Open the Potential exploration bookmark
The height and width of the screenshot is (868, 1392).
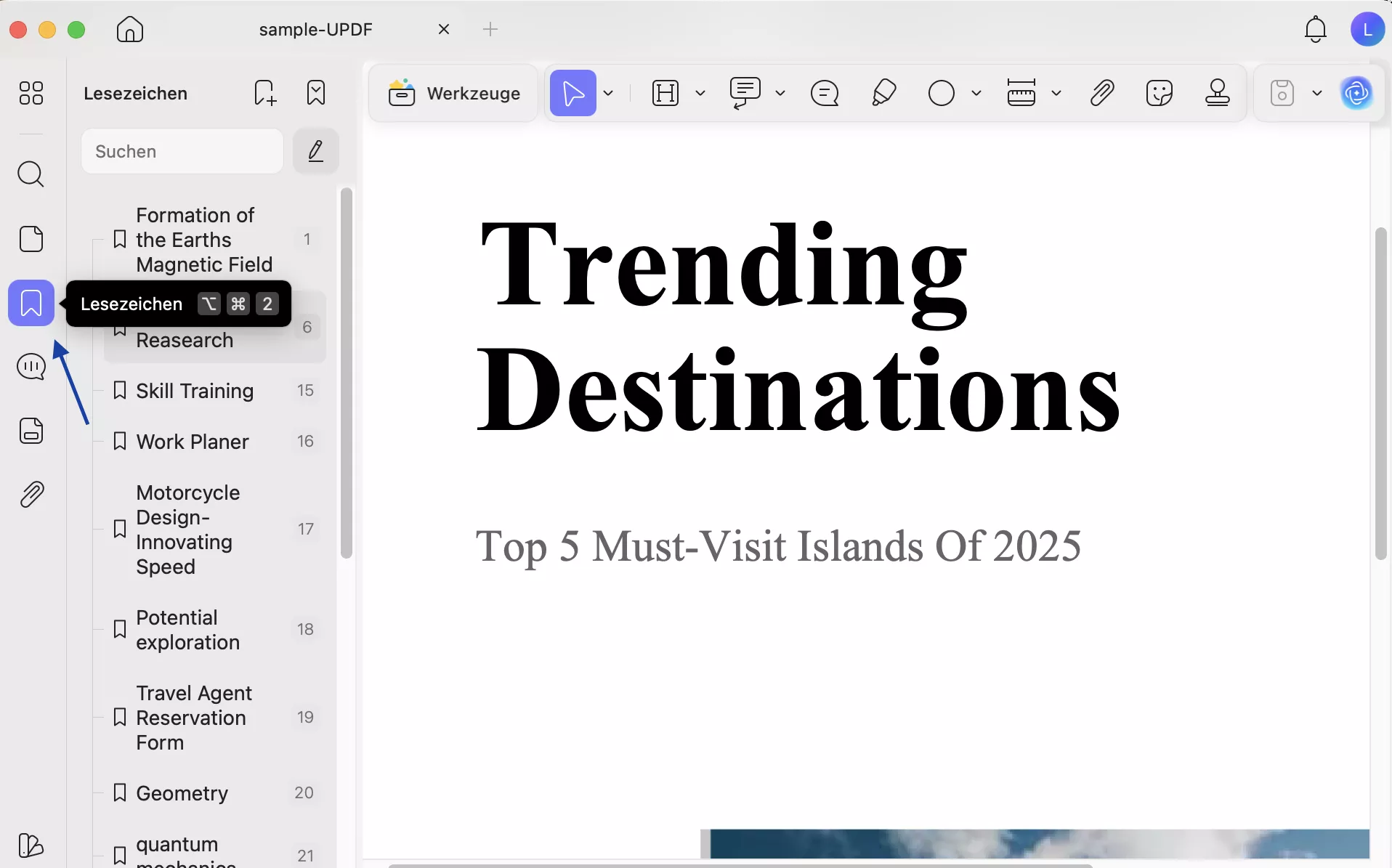(215, 630)
